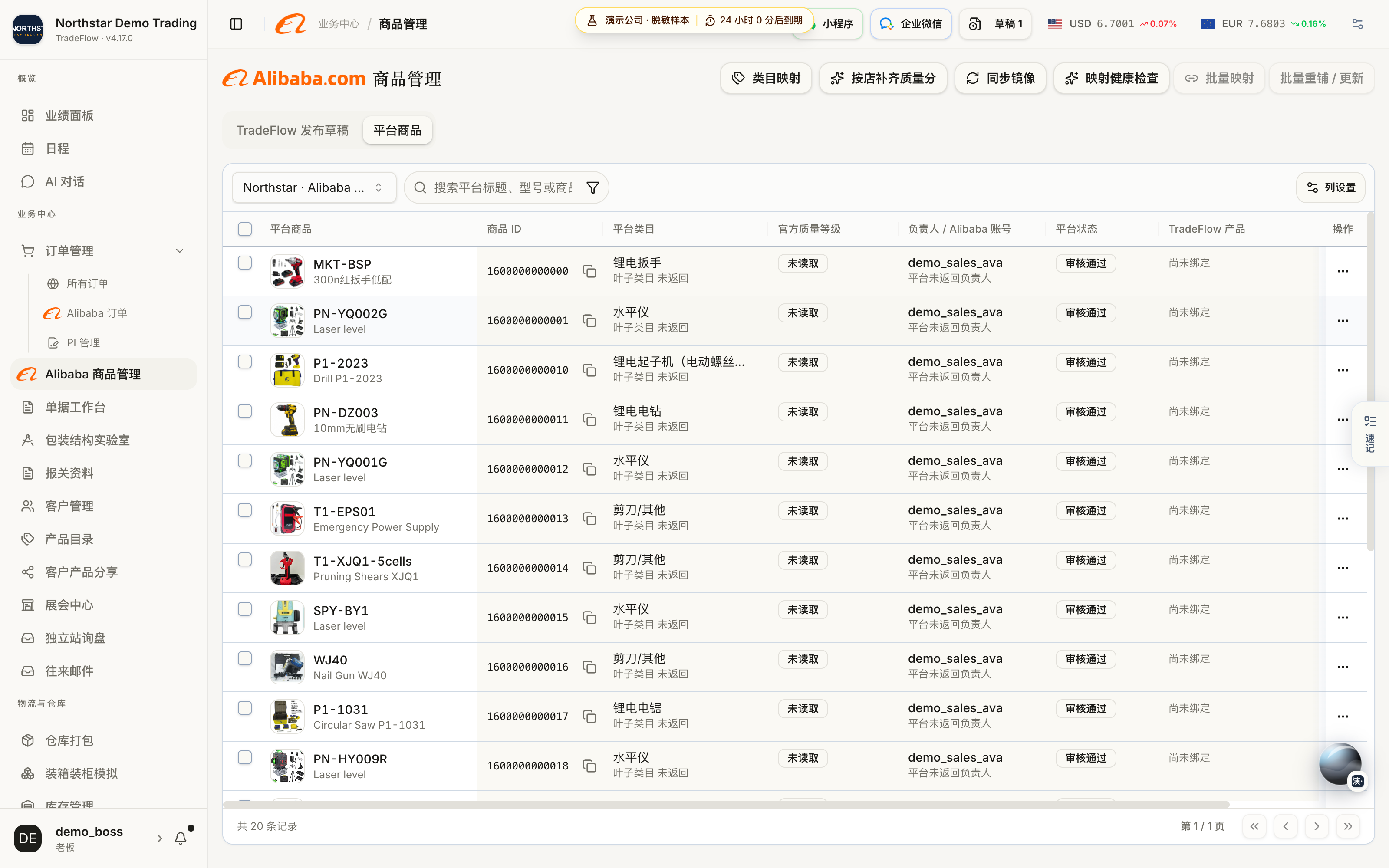Open notifications bell icon

(x=181, y=838)
